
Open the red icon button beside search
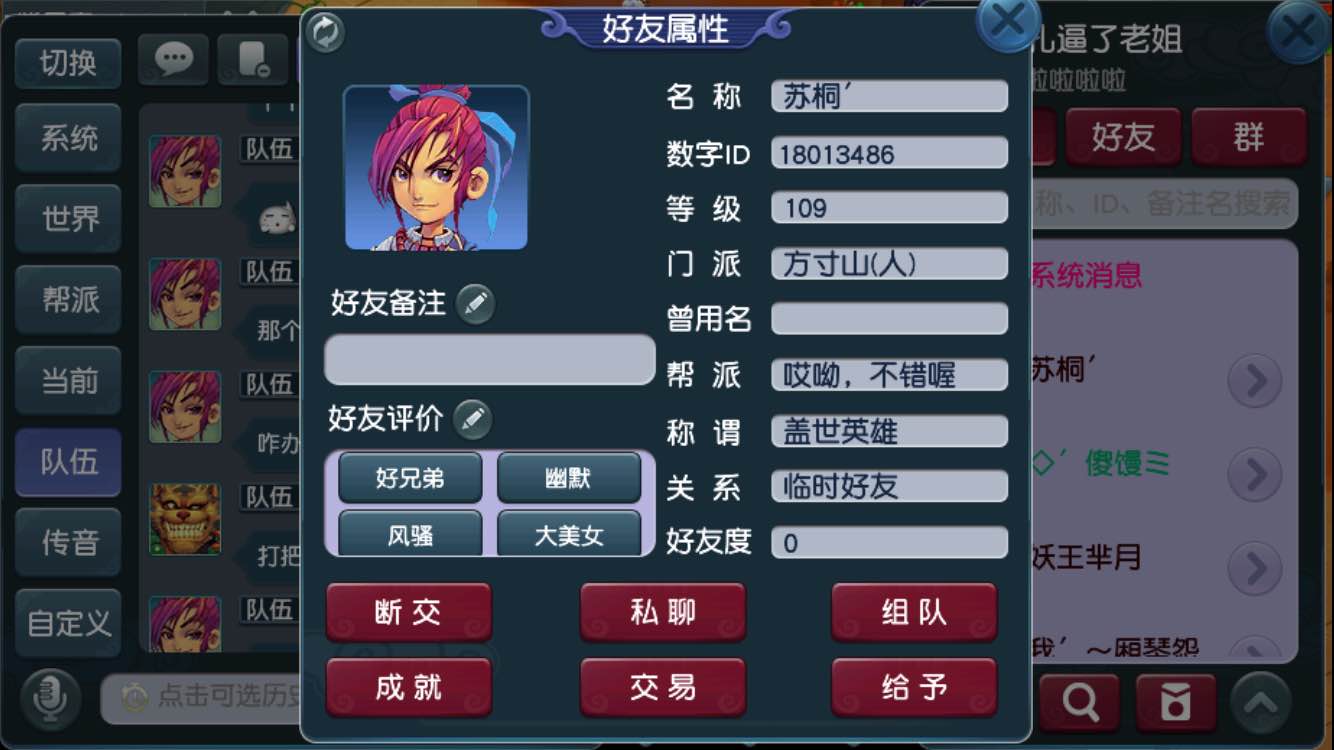pyautogui.click(x=1176, y=702)
